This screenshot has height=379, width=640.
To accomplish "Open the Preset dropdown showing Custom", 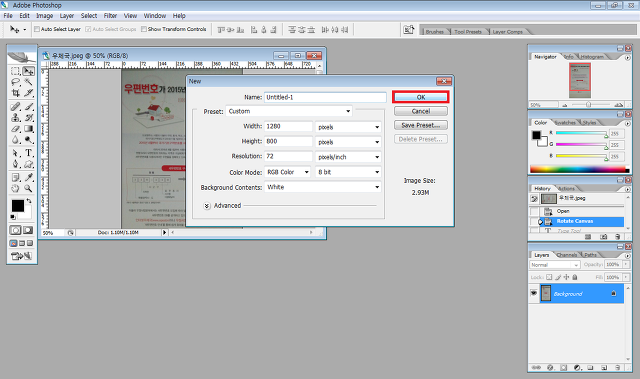I will coord(289,111).
